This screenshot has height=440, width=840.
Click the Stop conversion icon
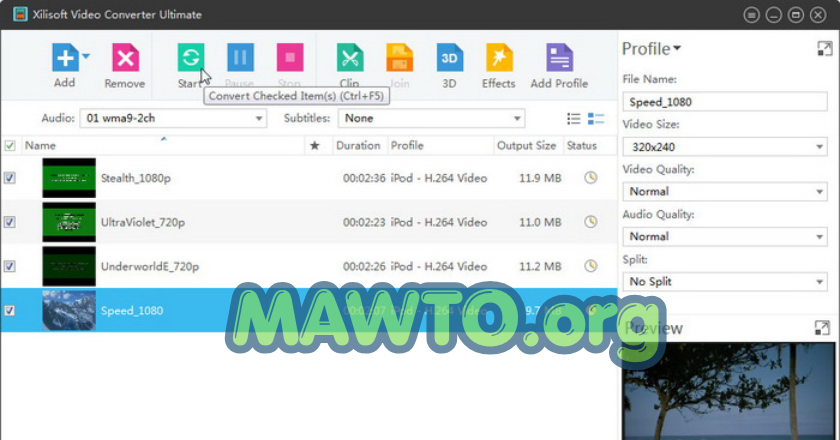[290, 57]
